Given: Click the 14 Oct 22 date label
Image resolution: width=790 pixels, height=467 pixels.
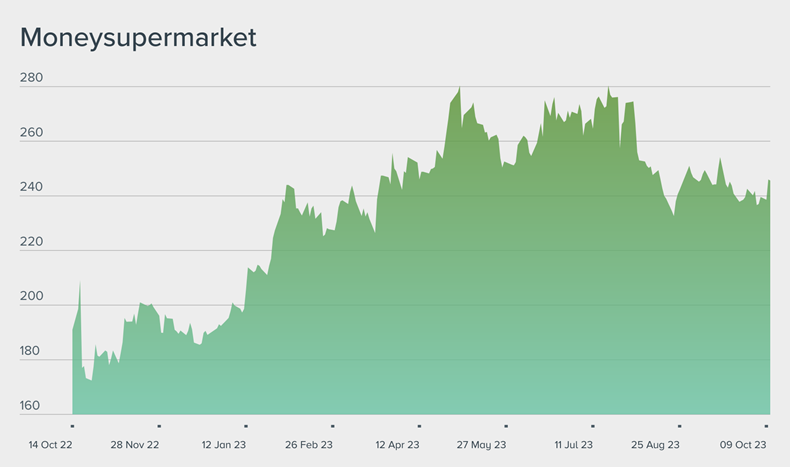Looking at the screenshot, I should [50, 445].
